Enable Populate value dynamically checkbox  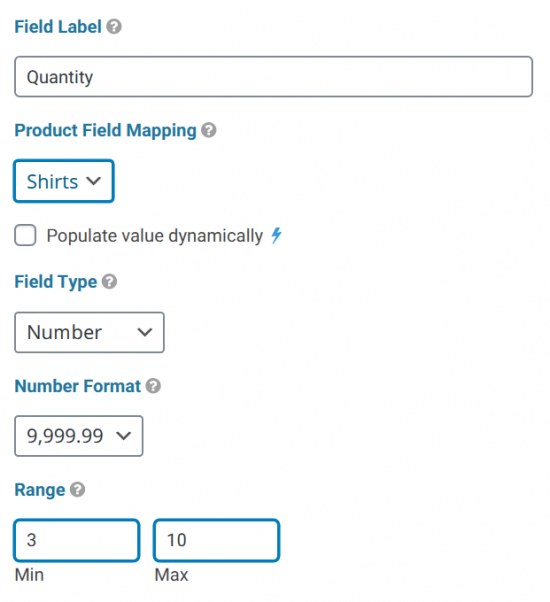(x=25, y=235)
